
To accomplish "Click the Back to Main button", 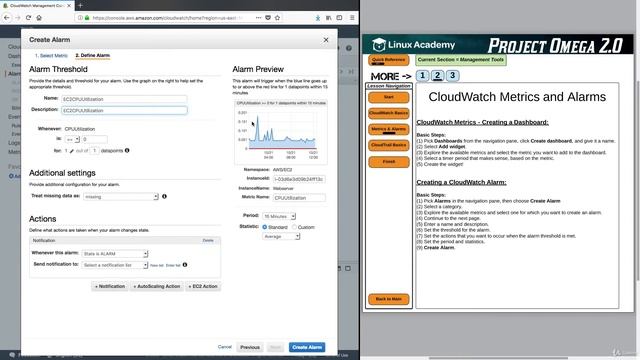I will point(389,299).
